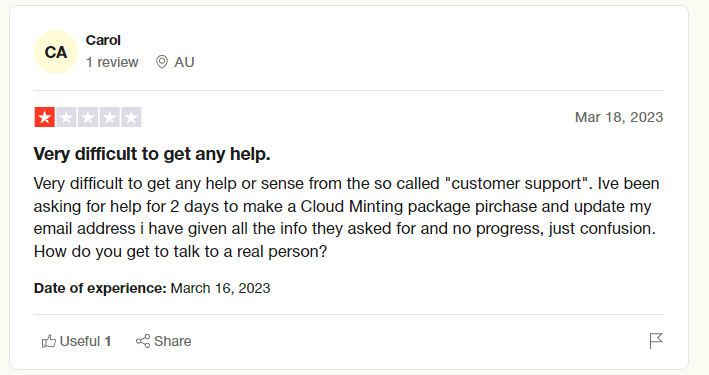This screenshot has height=375, width=709.
Task: Click the AU country label
Action: tap(184, 62)
